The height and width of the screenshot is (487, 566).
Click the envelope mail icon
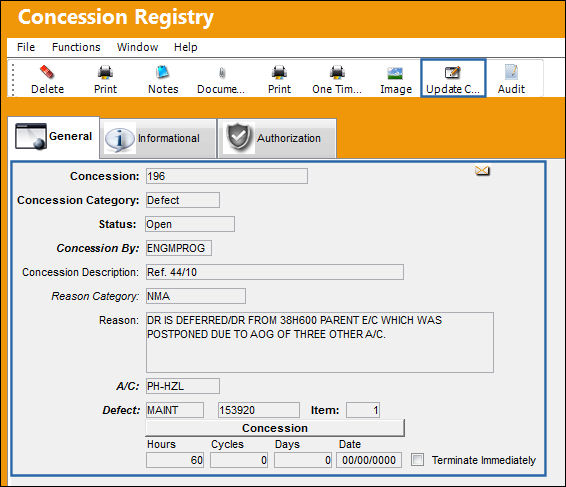click(482, 170)
